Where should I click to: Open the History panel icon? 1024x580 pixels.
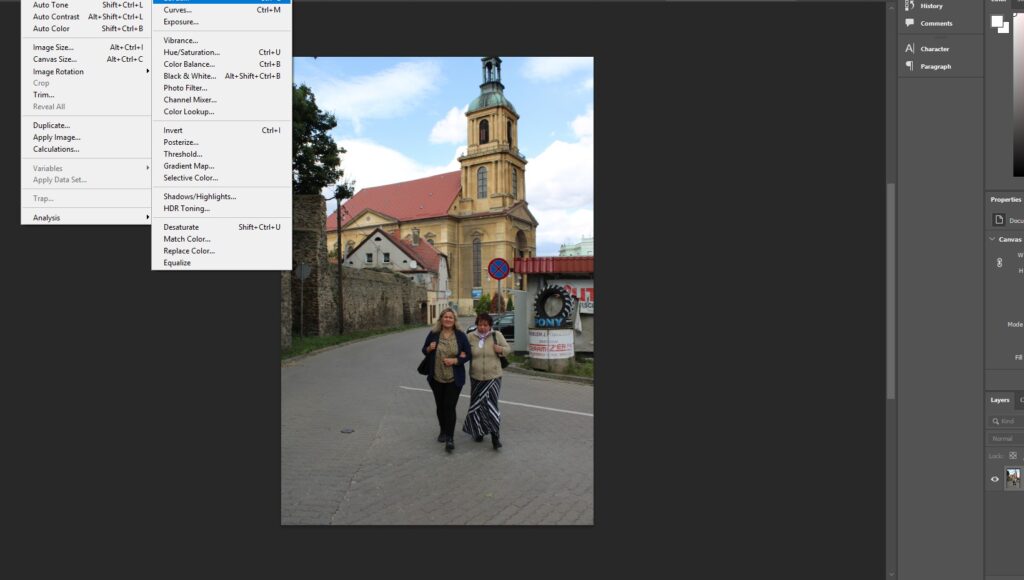coord(909,5)
